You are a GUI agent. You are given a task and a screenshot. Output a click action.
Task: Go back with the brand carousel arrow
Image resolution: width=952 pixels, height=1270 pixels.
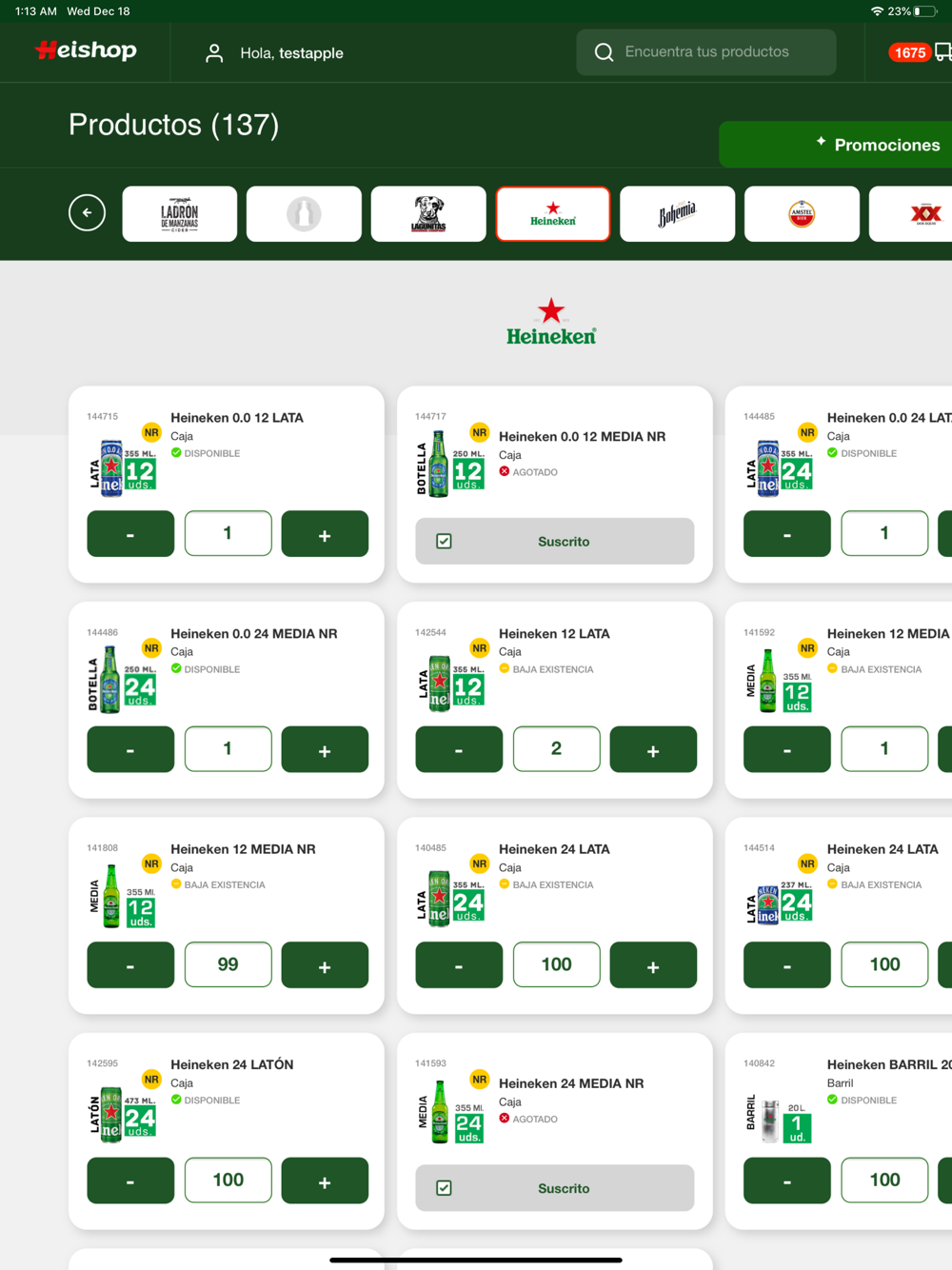(87, 212)
